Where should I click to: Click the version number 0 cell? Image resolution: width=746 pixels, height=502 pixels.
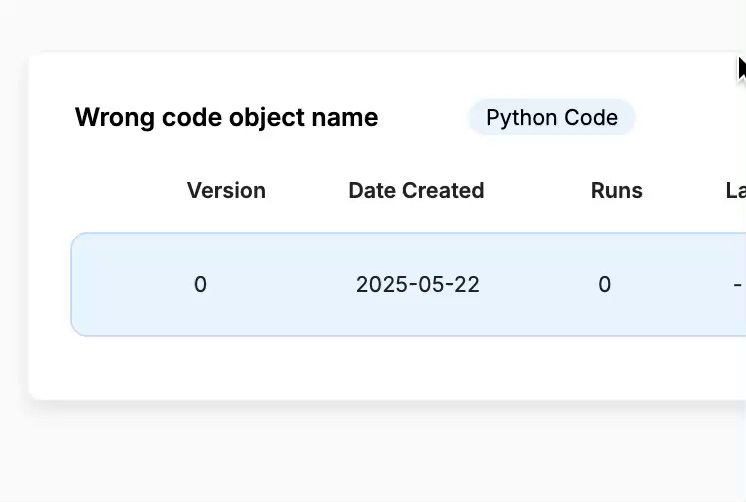(x=200, y=285)
